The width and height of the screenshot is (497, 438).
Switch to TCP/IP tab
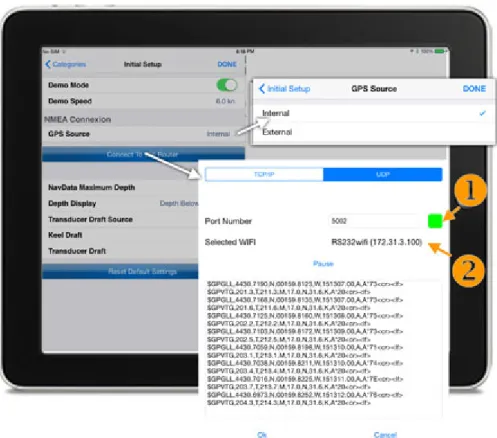coord(264,174)
